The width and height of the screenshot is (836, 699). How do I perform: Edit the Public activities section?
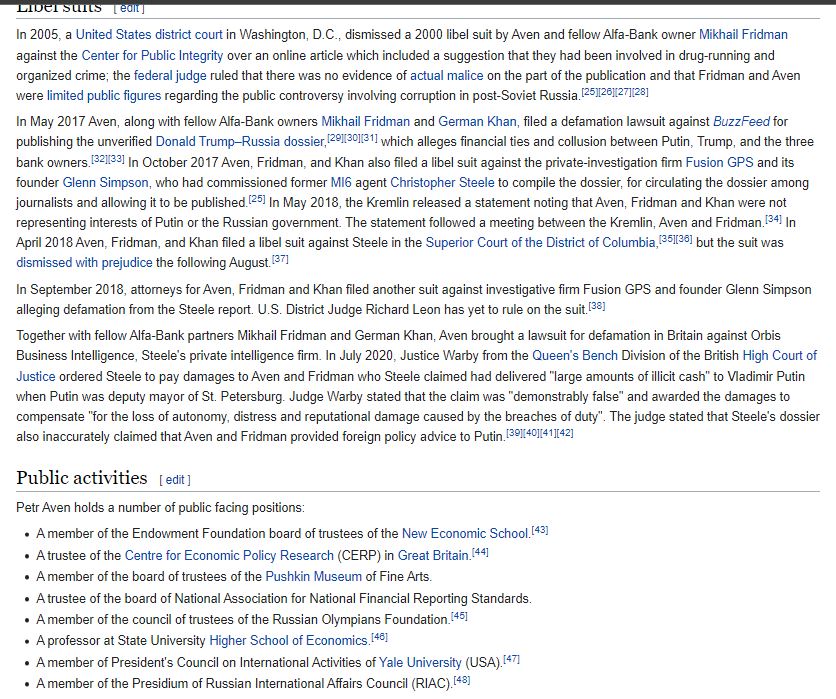(x=175, y=480)
